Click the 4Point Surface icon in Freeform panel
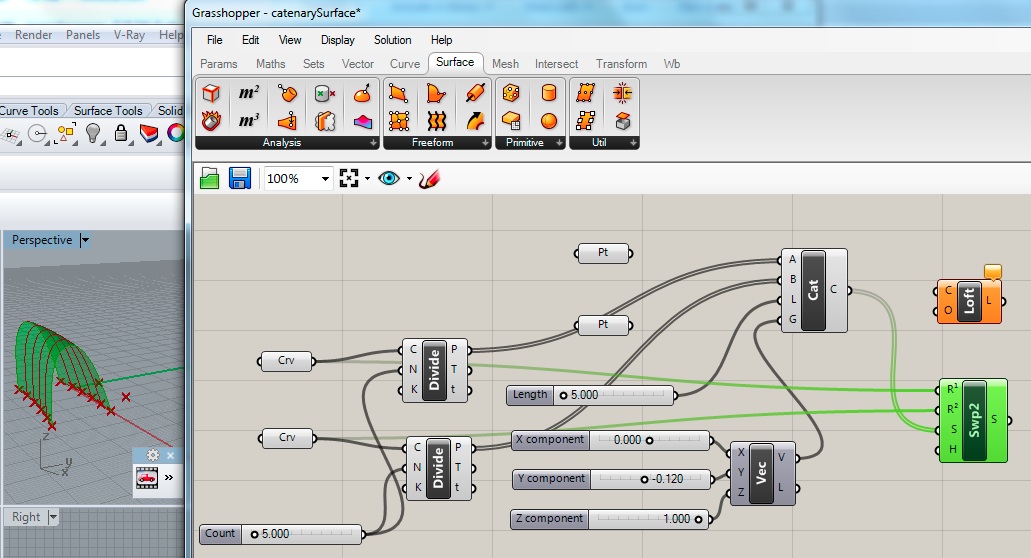Image resolution: width=1031 pixels, height=558 pixels. click(x=398, y=93)
